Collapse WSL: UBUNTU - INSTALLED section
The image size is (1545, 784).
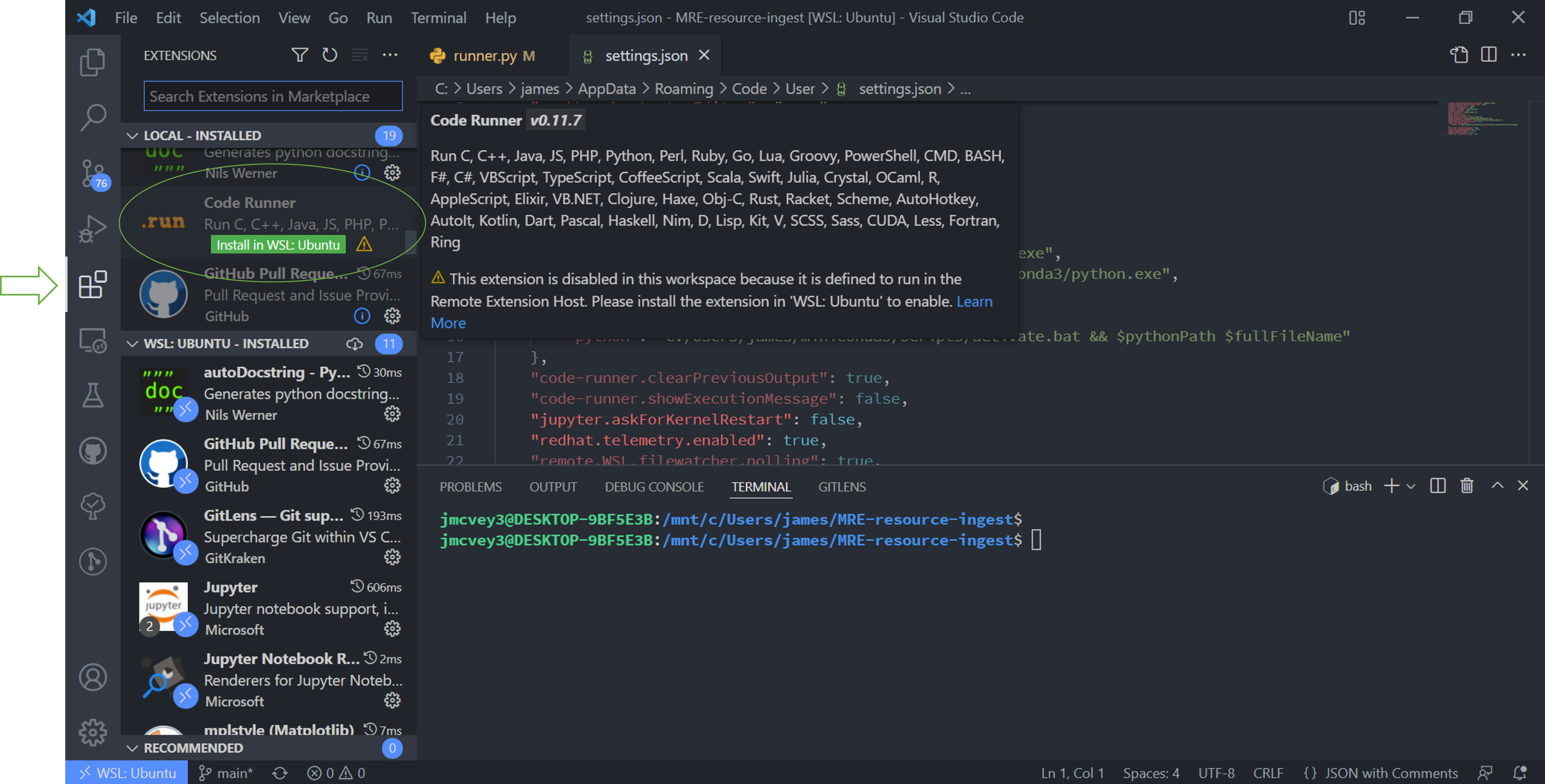132,344
